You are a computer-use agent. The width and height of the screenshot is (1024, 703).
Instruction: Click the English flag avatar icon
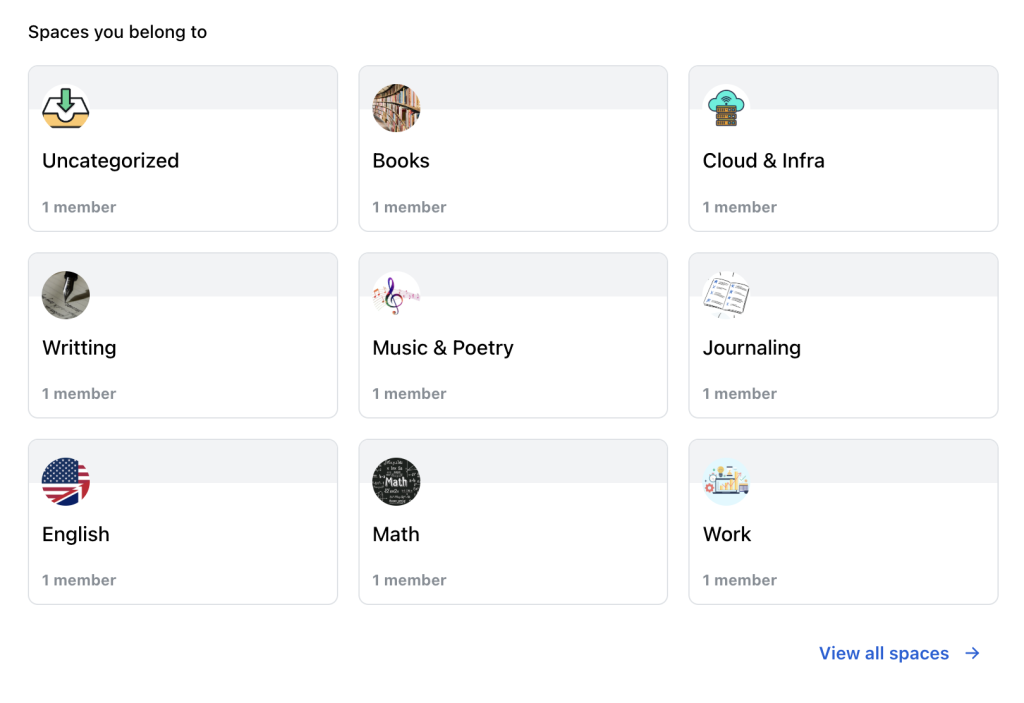coord(66,482)
